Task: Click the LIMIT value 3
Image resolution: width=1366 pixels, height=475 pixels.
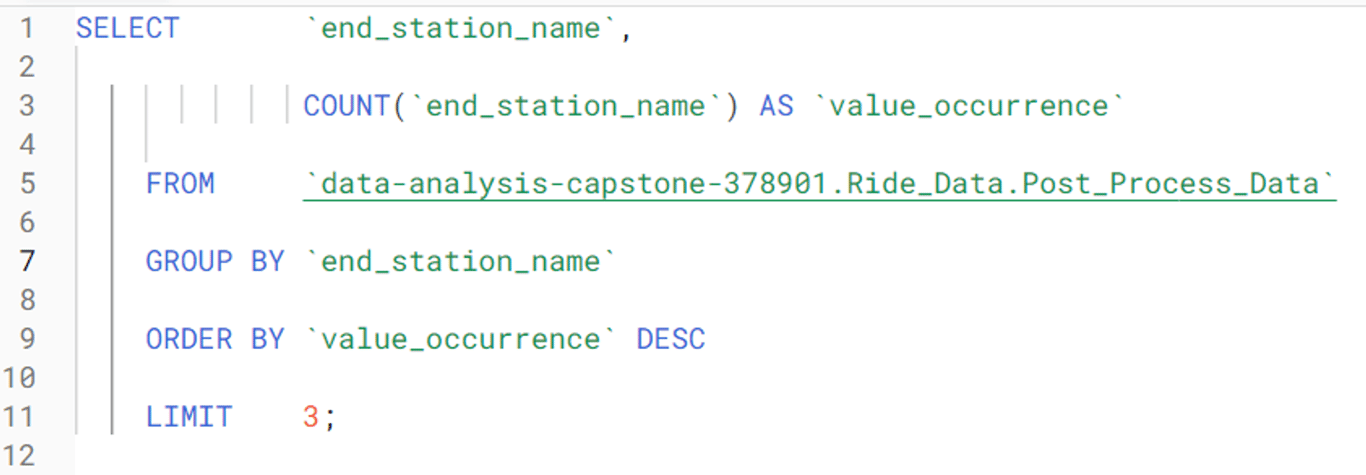Action: 311,417
